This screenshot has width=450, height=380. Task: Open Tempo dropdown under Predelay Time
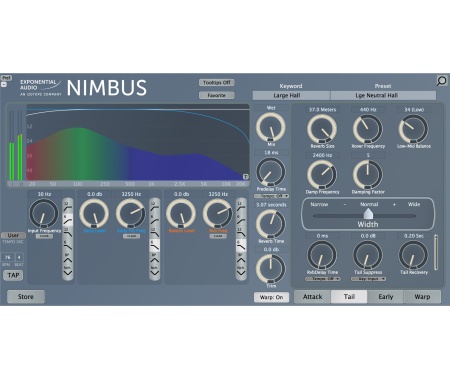(x=271, y=196)
